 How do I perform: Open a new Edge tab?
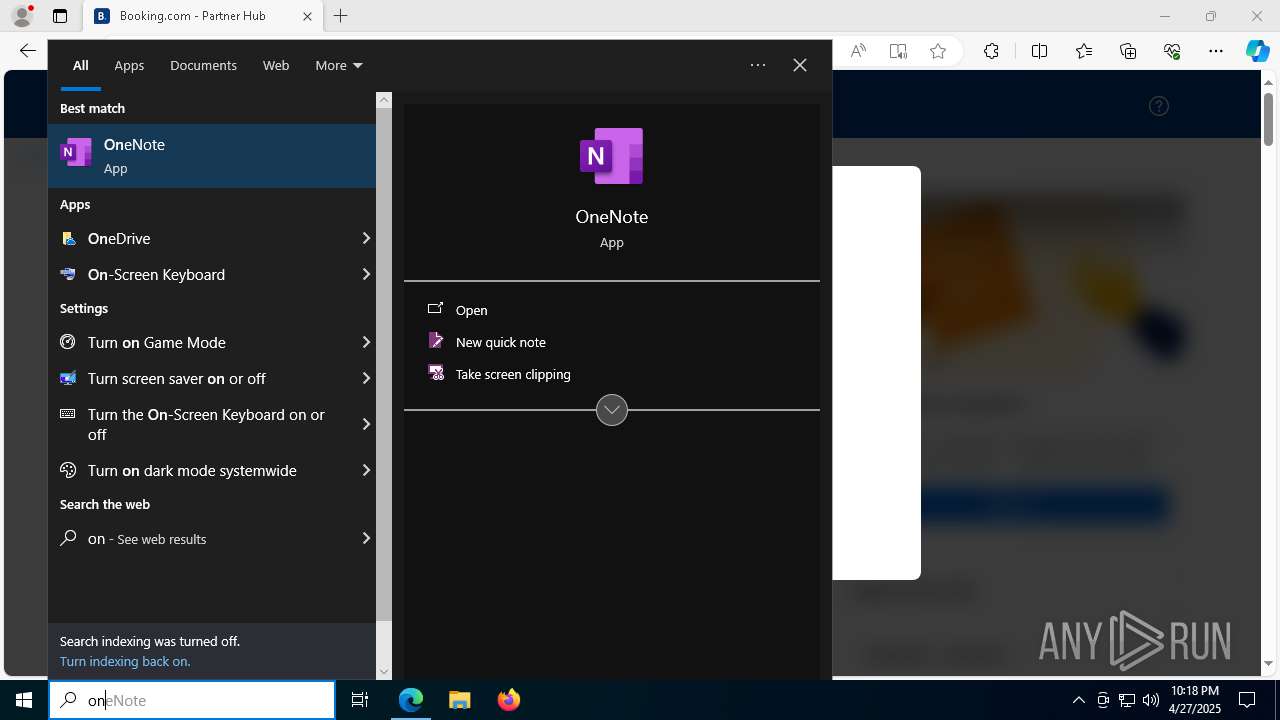pyautogui.click(x=341, y=16)
